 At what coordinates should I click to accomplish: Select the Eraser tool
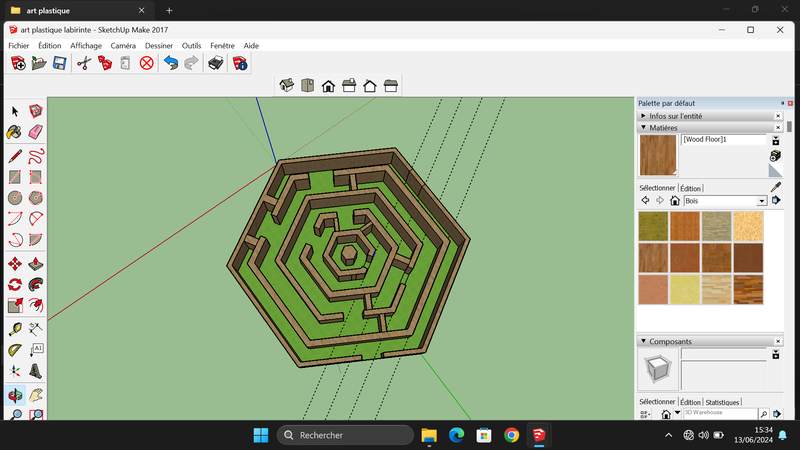click(35, 132)
